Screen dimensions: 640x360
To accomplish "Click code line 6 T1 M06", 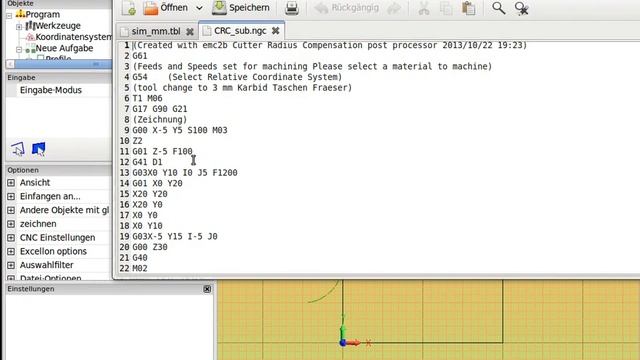I will pyautogui.click(x=147, y=98).
